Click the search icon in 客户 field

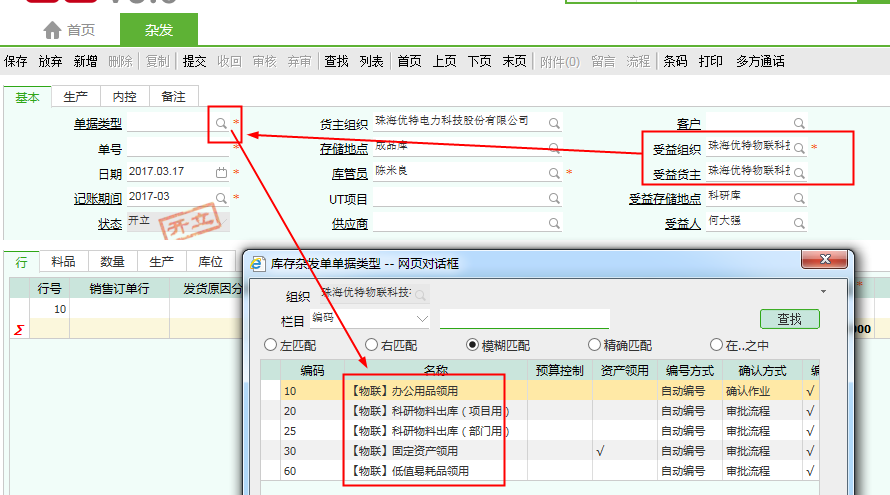[x=799, y=124]
